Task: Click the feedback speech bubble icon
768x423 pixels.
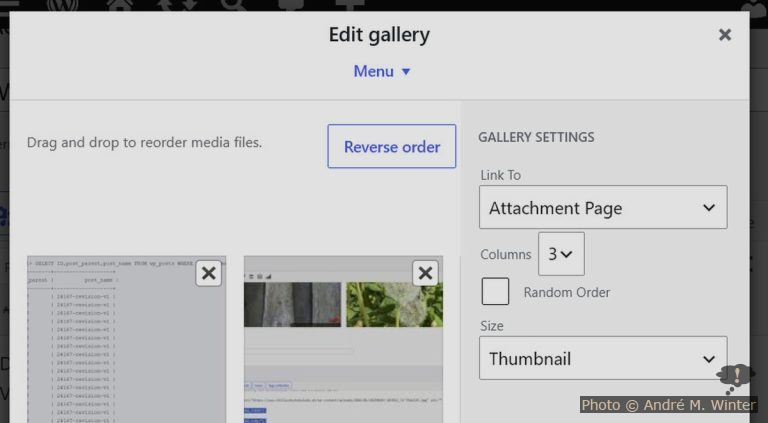Action: point(735,378)
